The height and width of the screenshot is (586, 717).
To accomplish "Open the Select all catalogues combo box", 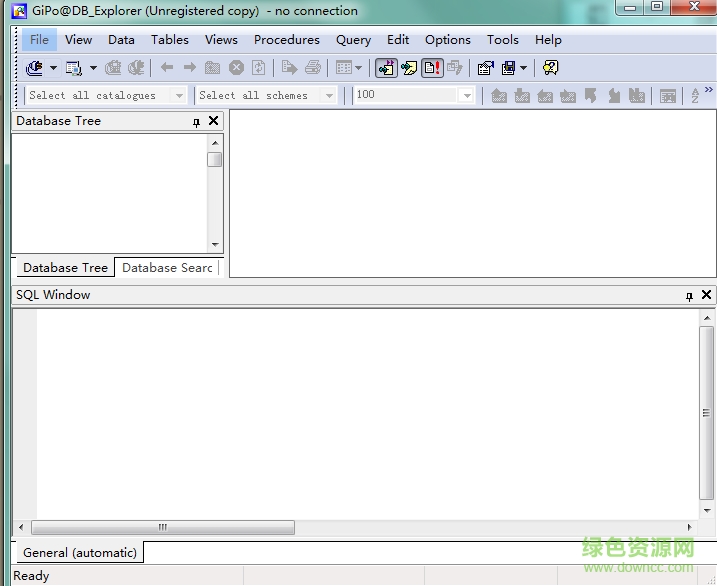I will coord(106,96).
